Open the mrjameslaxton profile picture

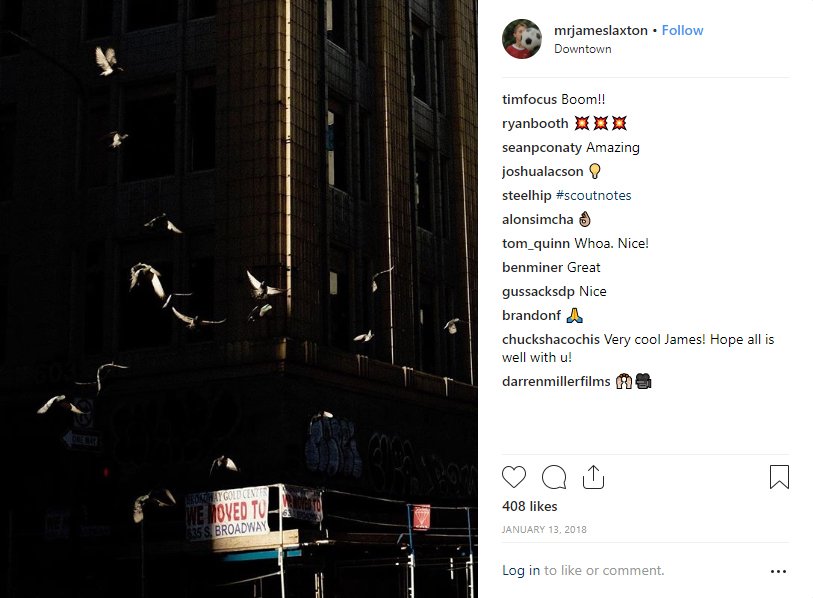point(522,39)
